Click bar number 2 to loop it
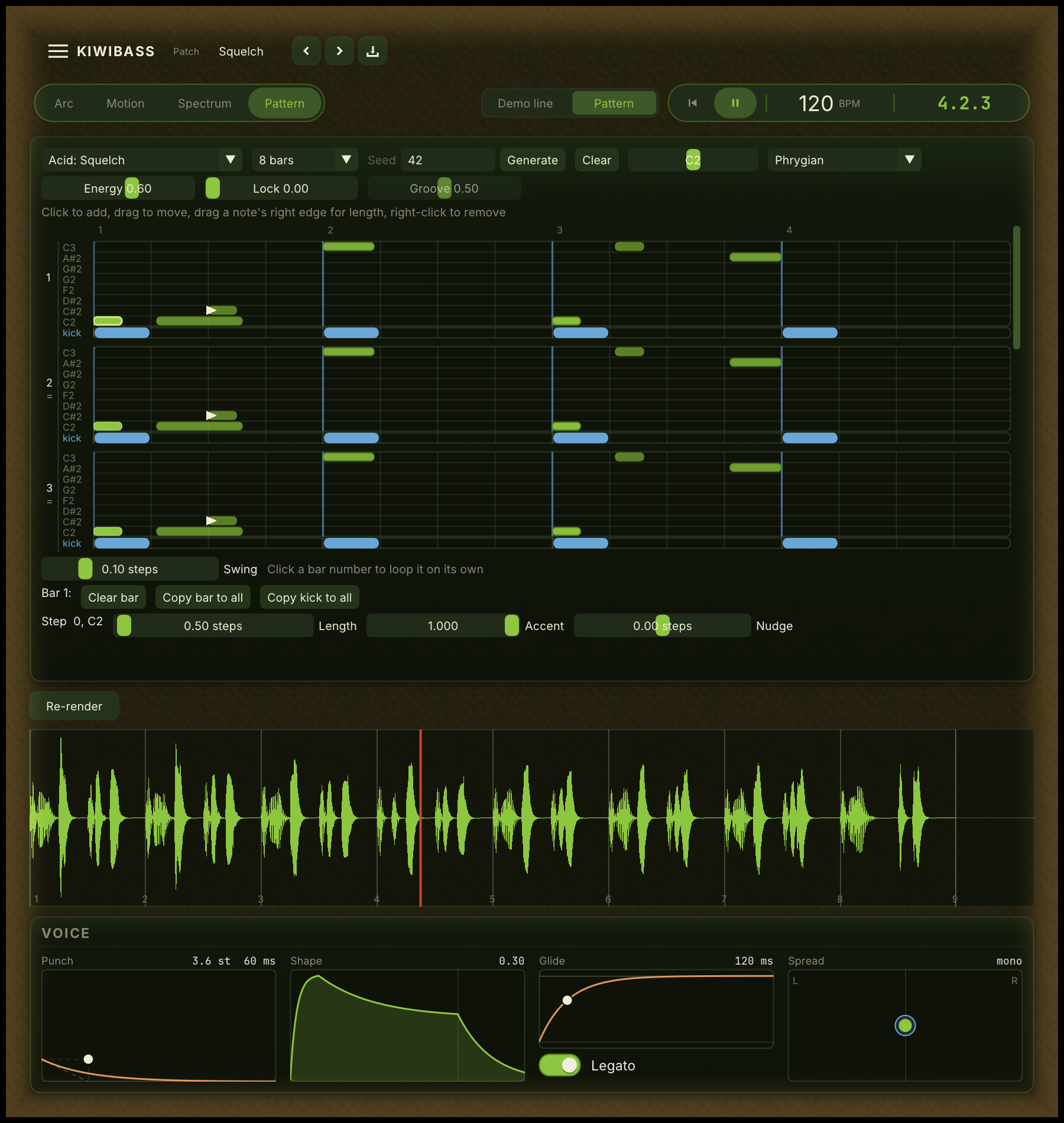1064x1123 pixels. click(50, 382)
